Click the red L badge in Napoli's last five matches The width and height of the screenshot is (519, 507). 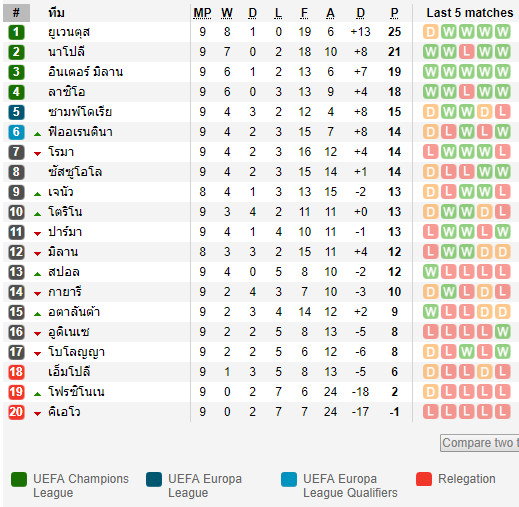(x=466, y=52)
